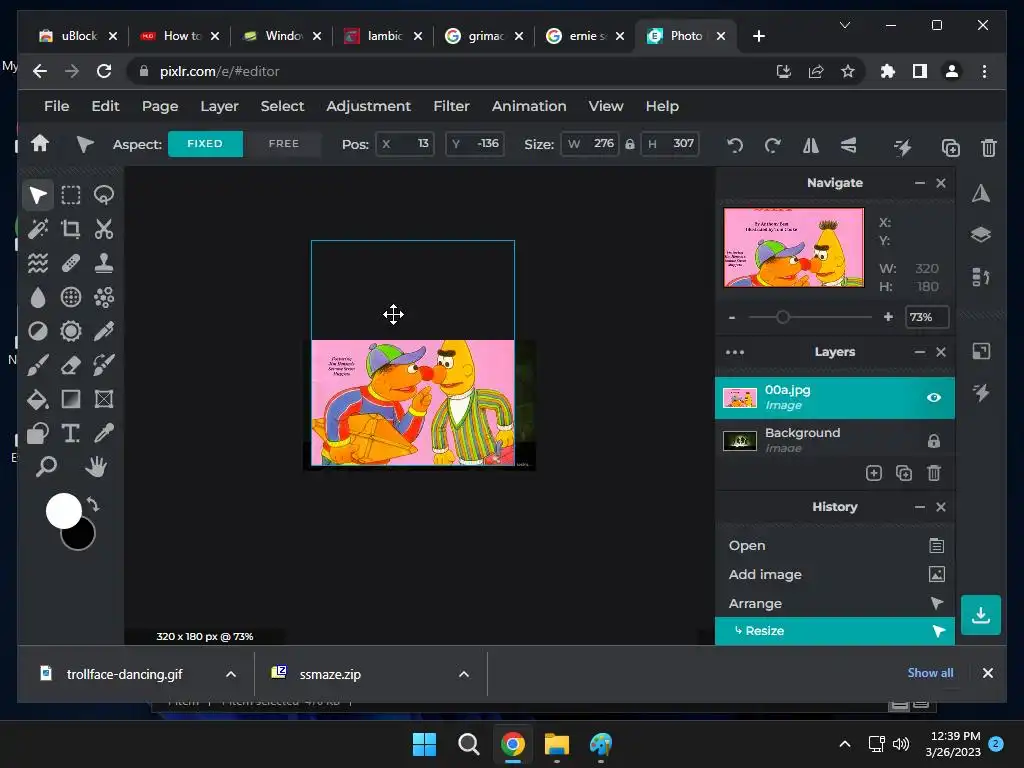Select the Text tool

(x=71, y=433)
